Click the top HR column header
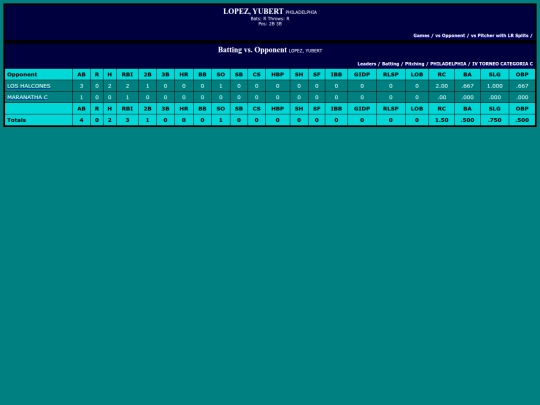 [184, 74]
